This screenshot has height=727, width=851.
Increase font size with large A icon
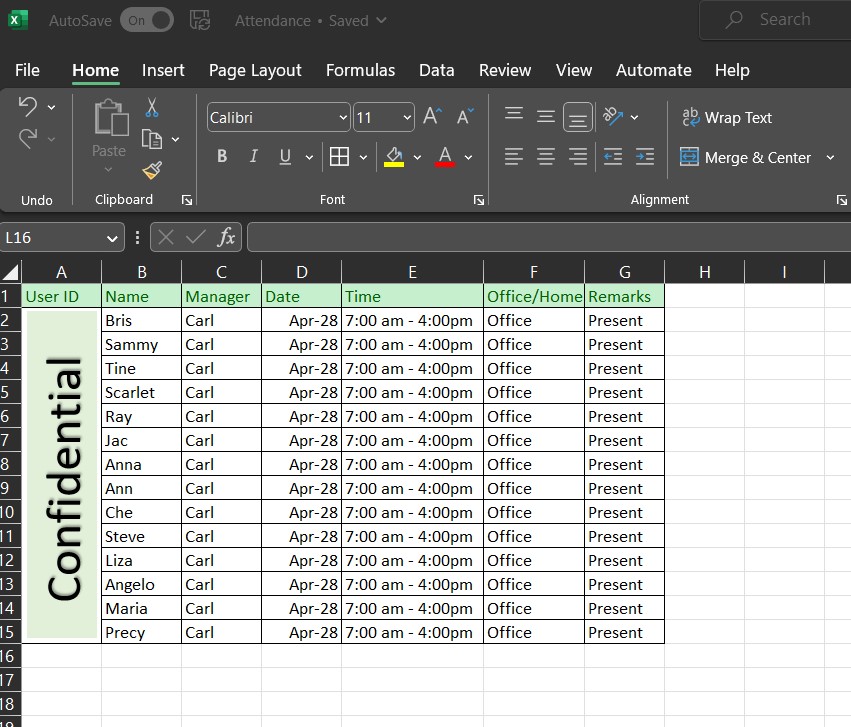coord(433,116)
